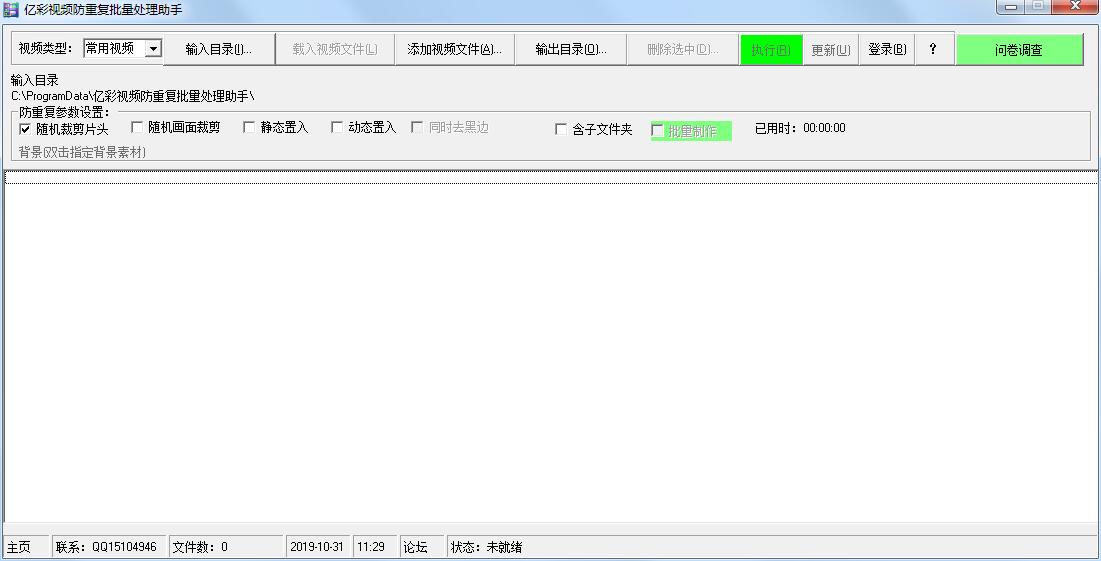Open the 问卷调查 survey button
This screenshot has width=1101, height=561.
click(x=1019, y=50)
